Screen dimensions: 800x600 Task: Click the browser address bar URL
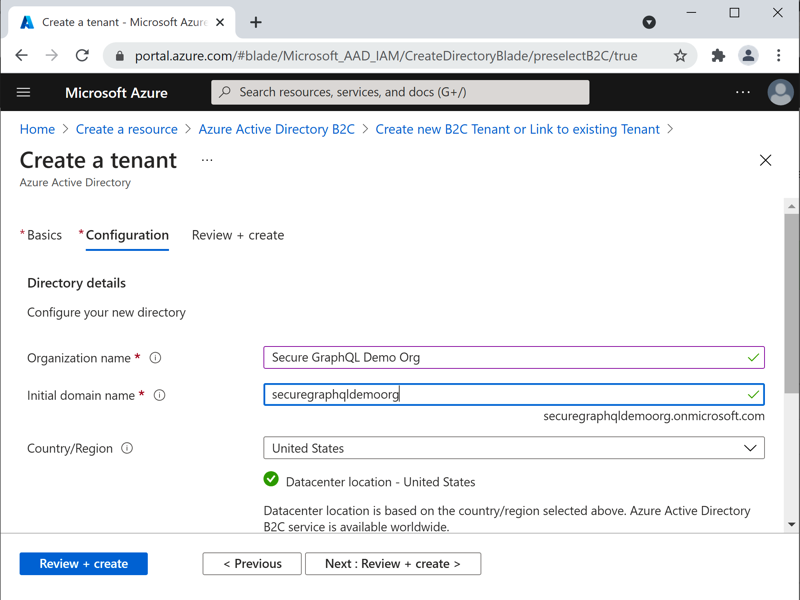pyautogui.click(x=386, y=56)
